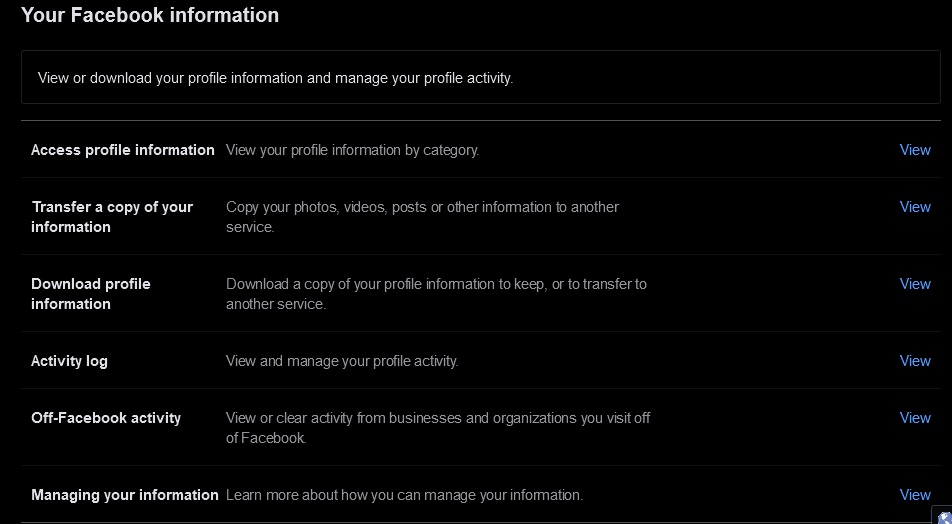Click the globe icon in the corner widget
This screenshot has width=952, height=524.
pos(947,518)
